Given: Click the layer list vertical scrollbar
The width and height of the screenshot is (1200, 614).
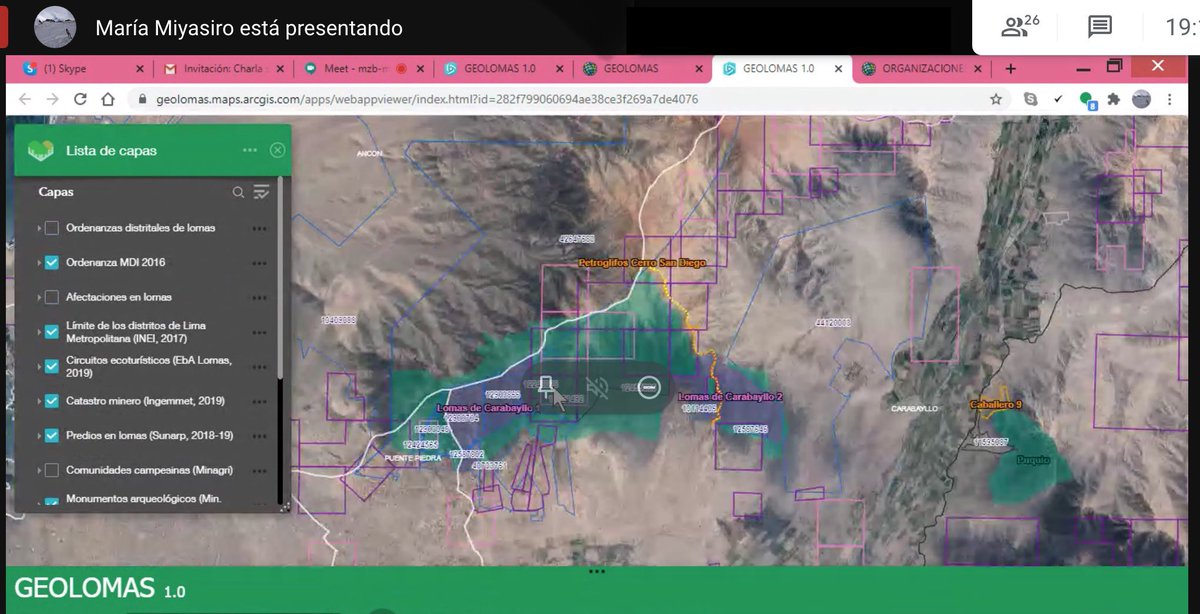Looking at the screenshot, I should pyautogui.click(x=280, y=280).
